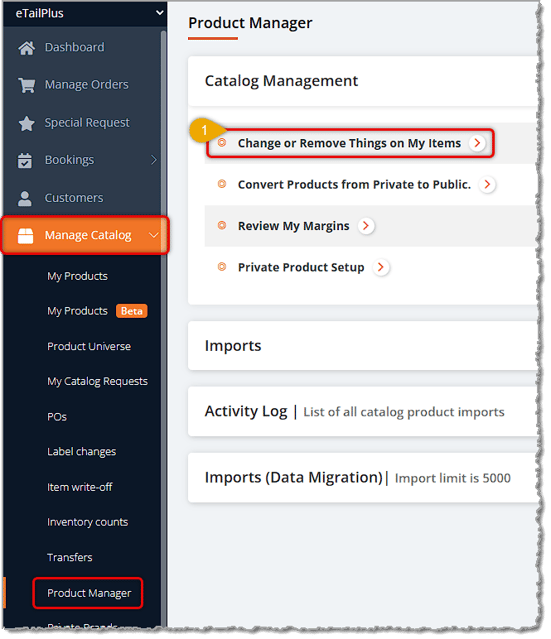Click the Beta badge
The image size is (551, 639).
[132, 311]
